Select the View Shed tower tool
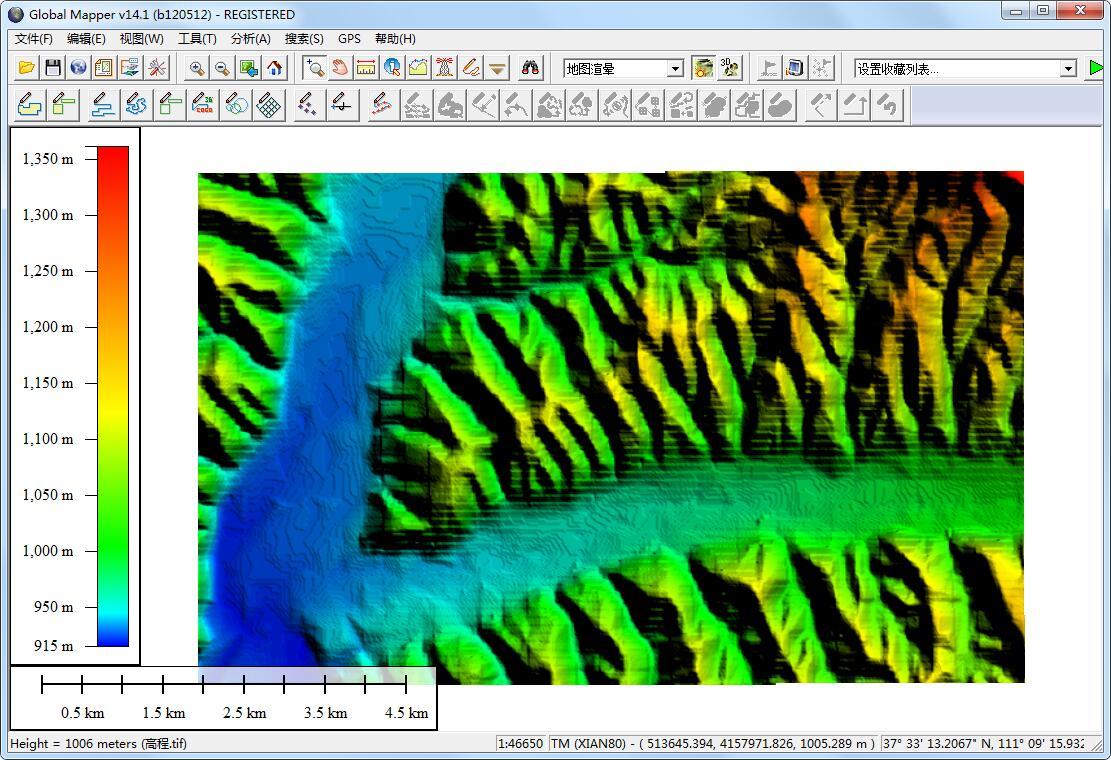This screenshot has height=760, width=1111. (x=445, y=68)
